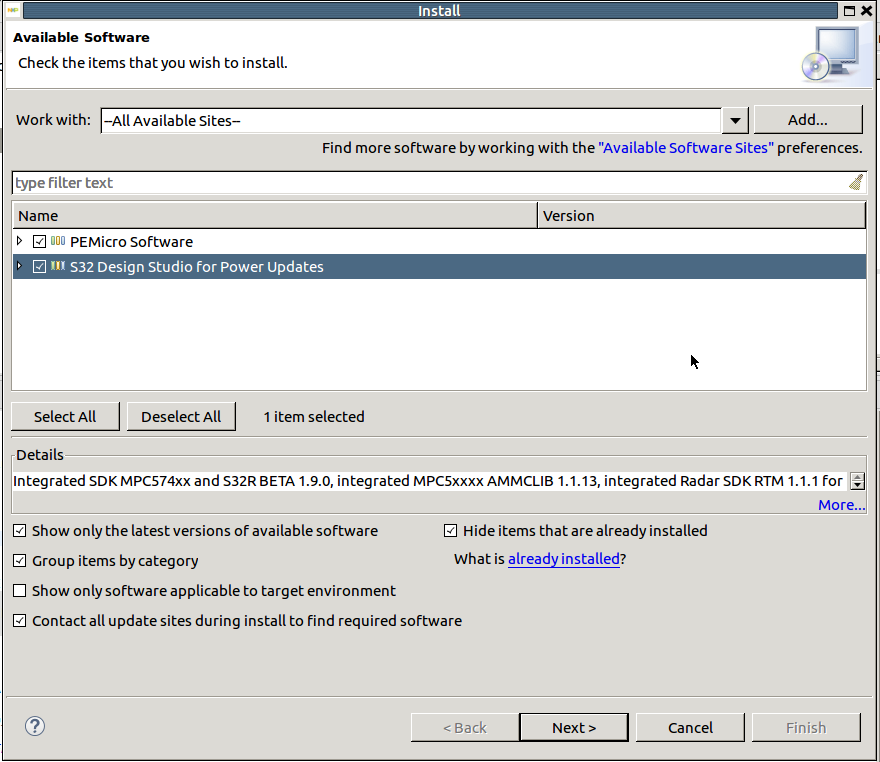Open the help question mark icon
Viewport: 880px width, 762px height.
pos(35,726)
